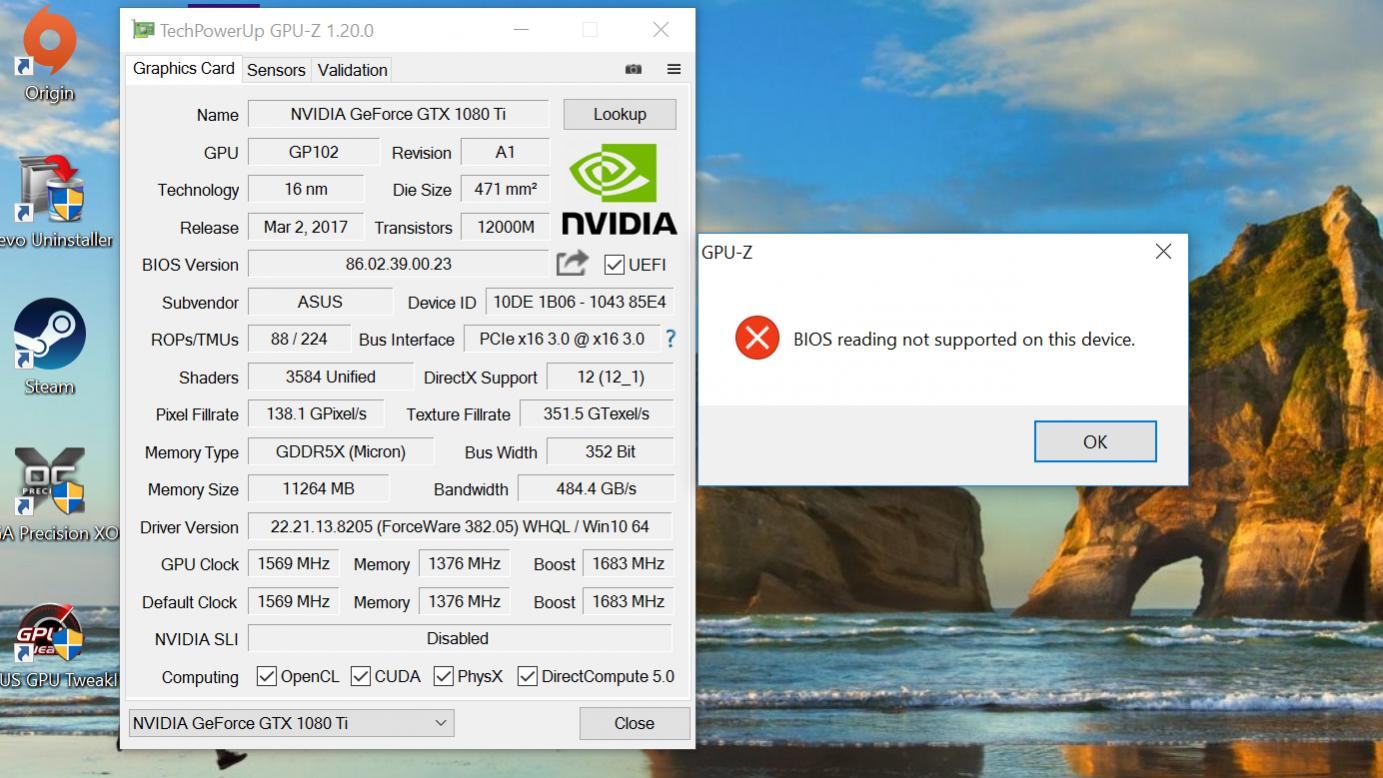Click the Bandwidth field 484.4 GB/s
The image size is (1383, 778).
pyautogui.click(x=596, y=489)
